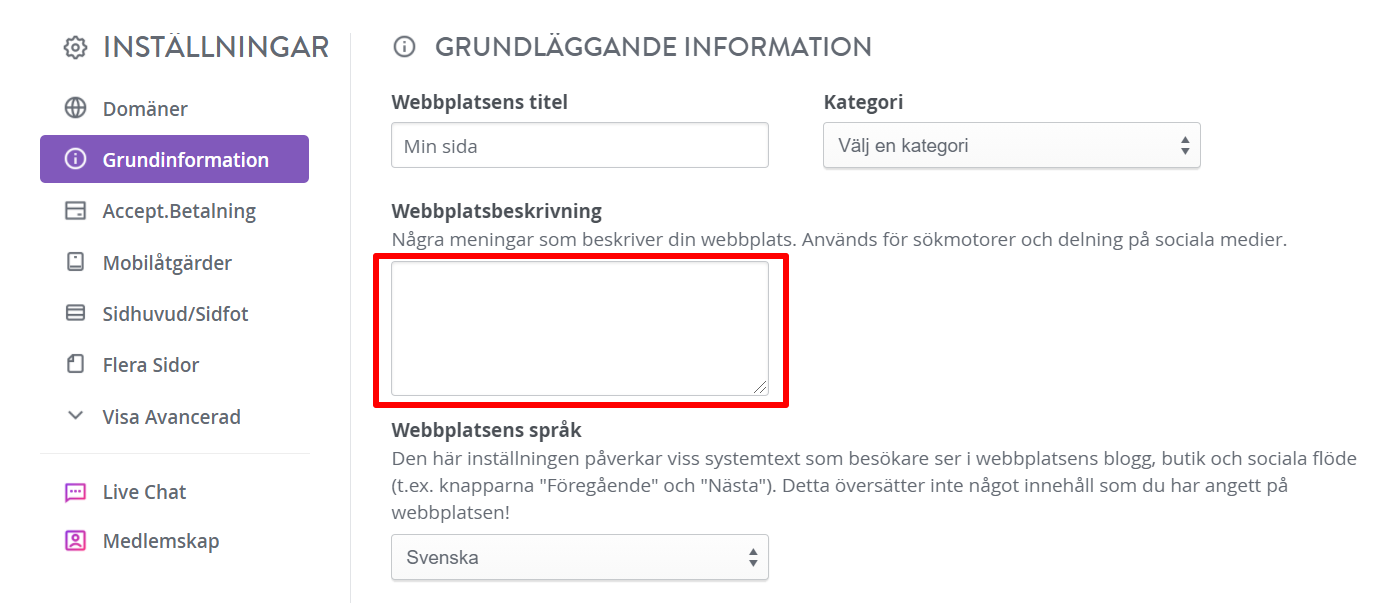The image size is (1399, 603).
Task: Open the Kategori dropdown
Action: (x=1011, y=145)
